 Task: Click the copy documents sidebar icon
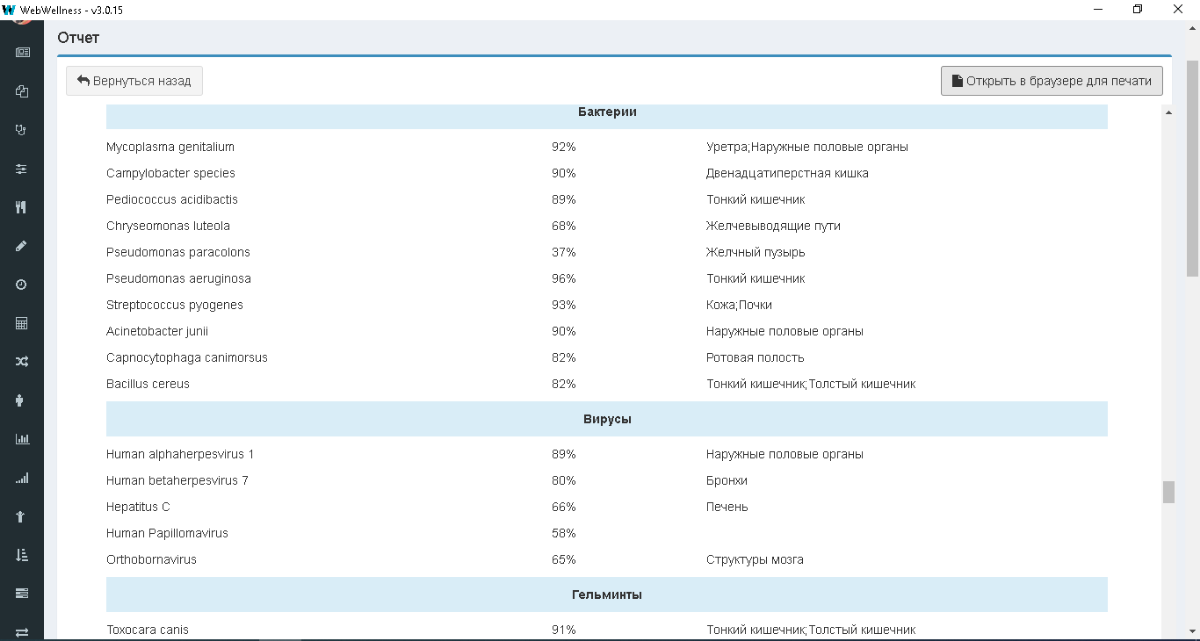[x=22, y=91]
